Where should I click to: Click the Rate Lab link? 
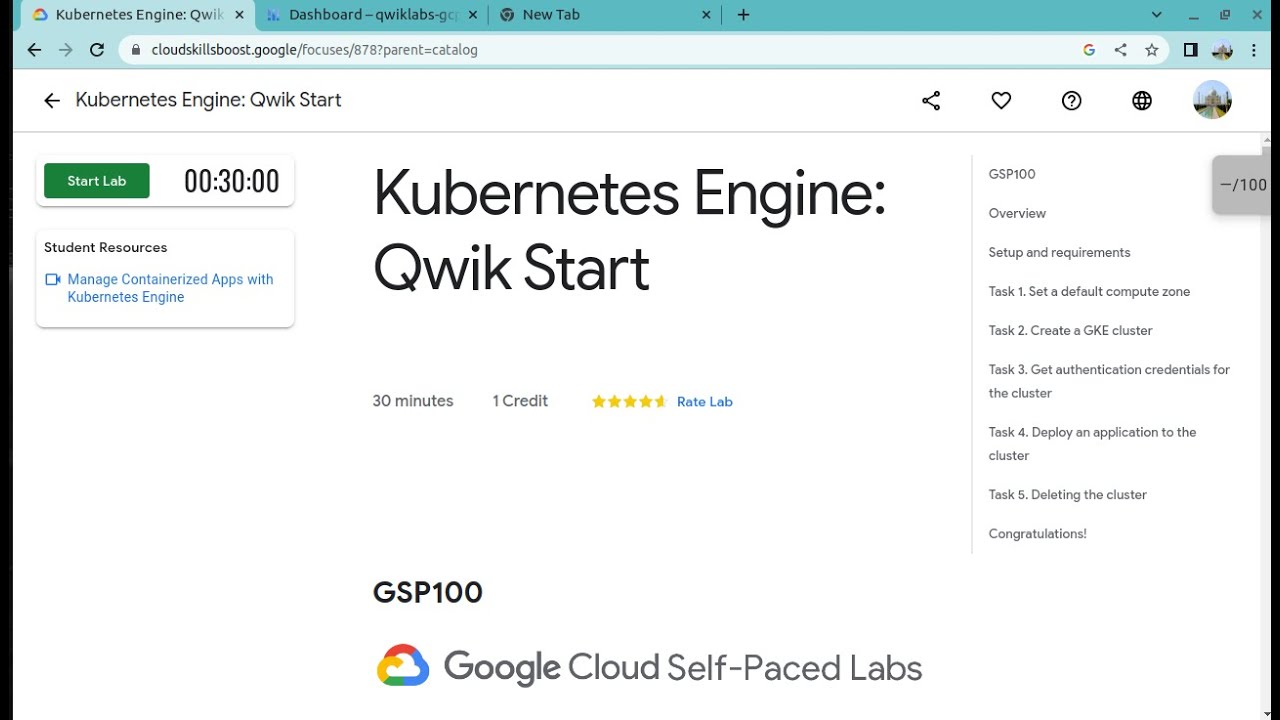pos(704,402)
